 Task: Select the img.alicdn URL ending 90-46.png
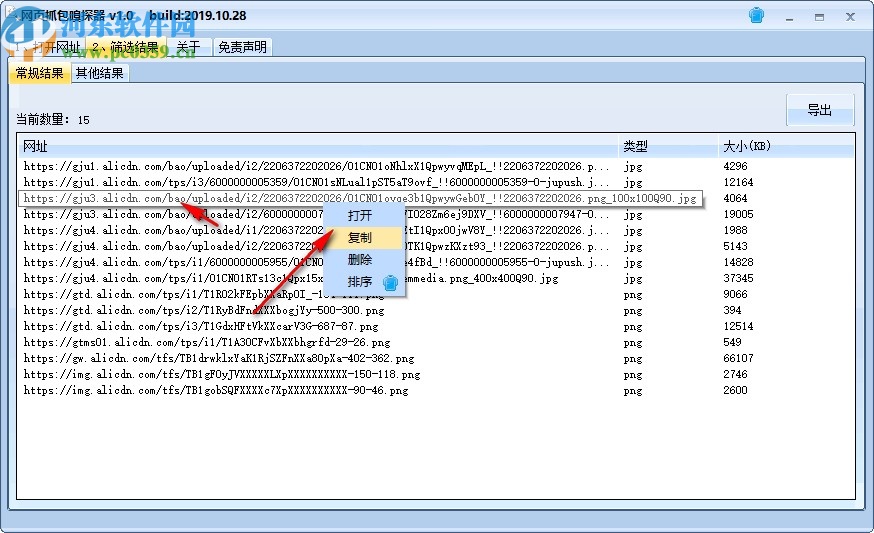coord(216,391)
